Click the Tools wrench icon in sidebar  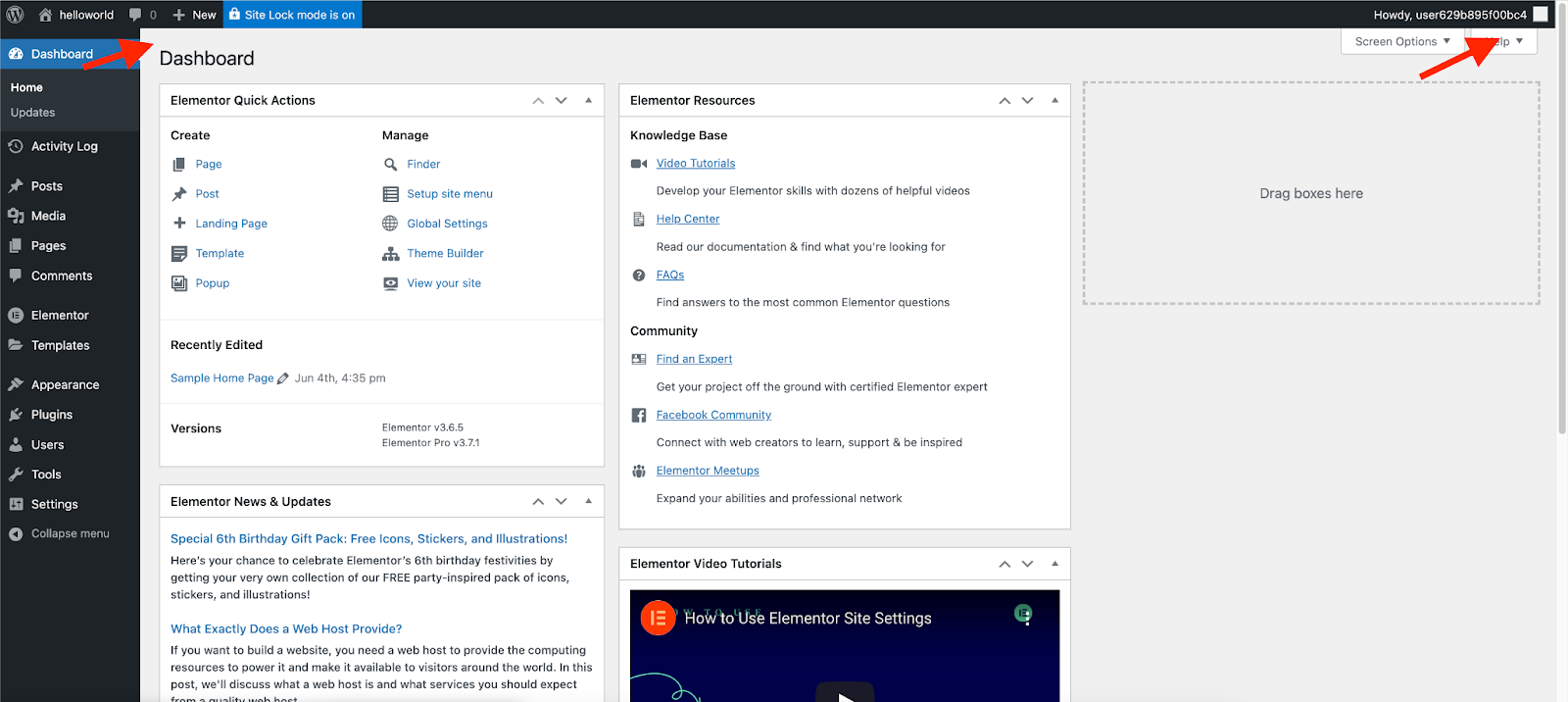point(16,475)
